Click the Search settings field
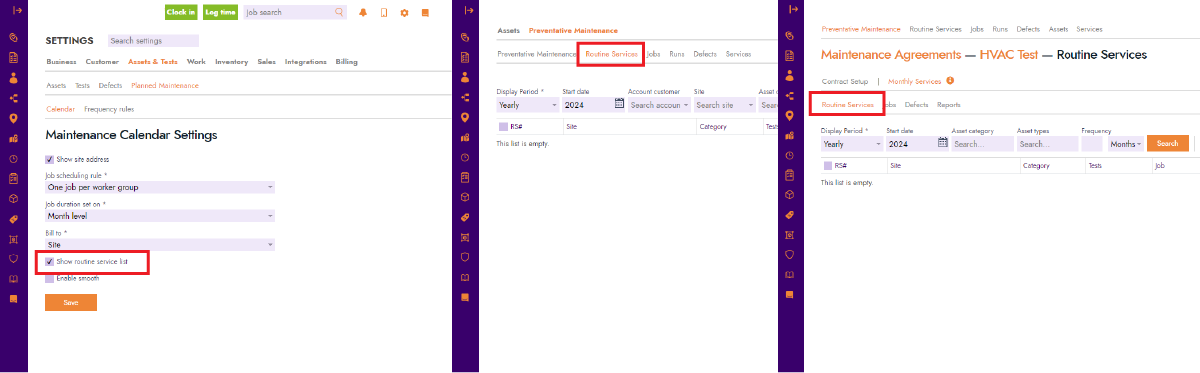This screenshot has height=373, width=1200. 153,41
